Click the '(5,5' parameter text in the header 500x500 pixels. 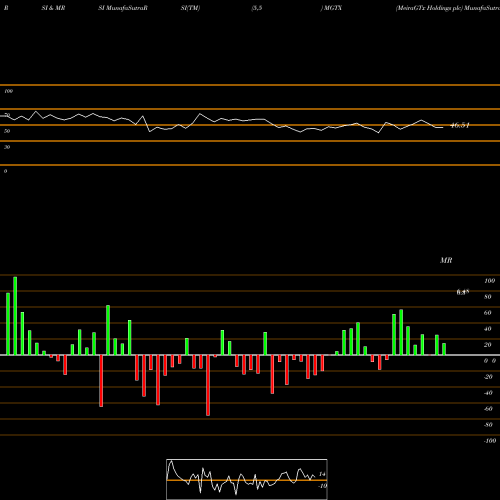tap(257, 8)
